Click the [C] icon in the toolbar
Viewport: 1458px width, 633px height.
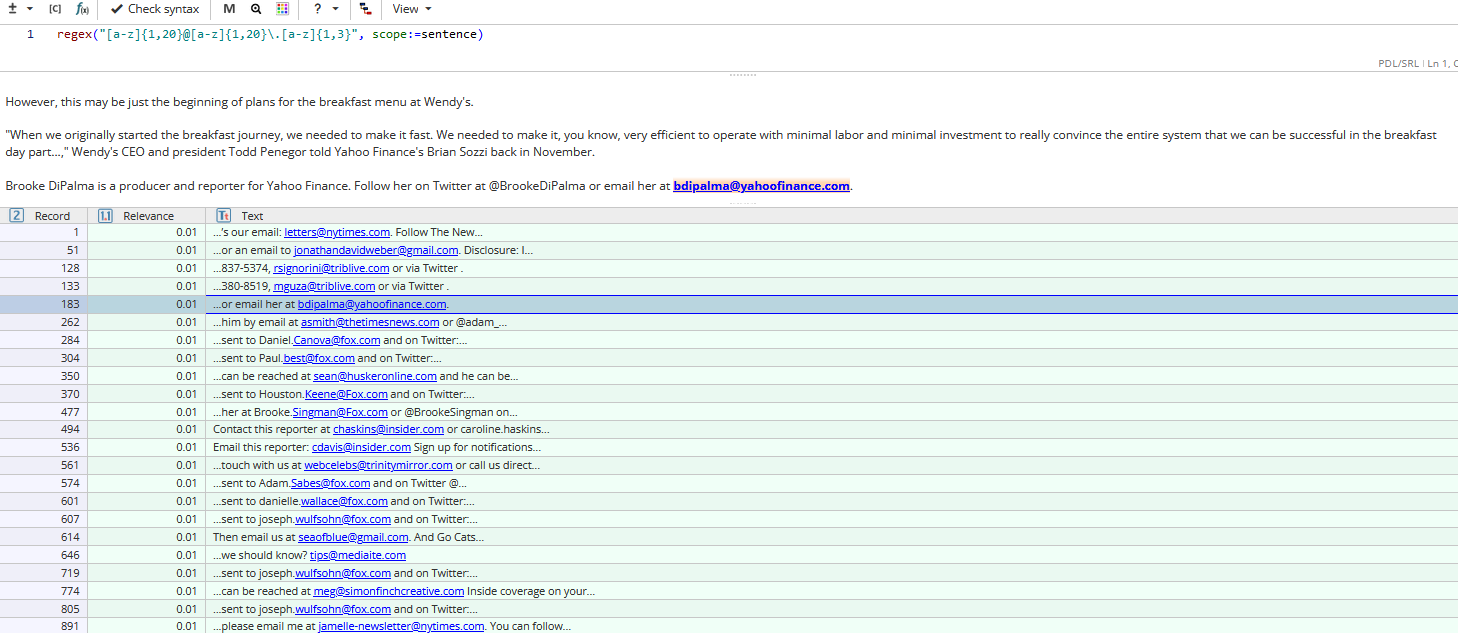(x=55, y=9)
